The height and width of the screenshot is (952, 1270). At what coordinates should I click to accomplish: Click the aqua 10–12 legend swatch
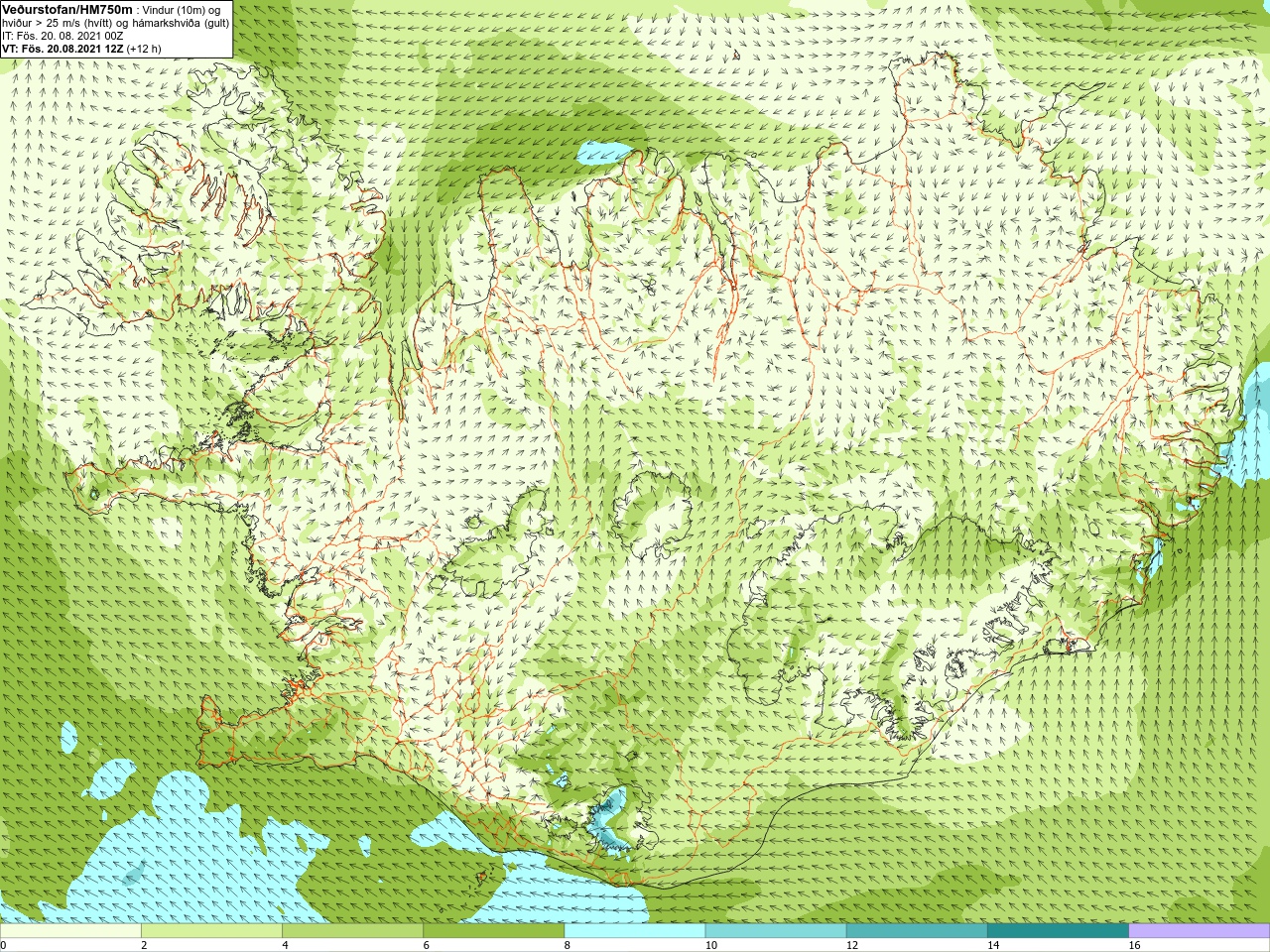(775, 931)
